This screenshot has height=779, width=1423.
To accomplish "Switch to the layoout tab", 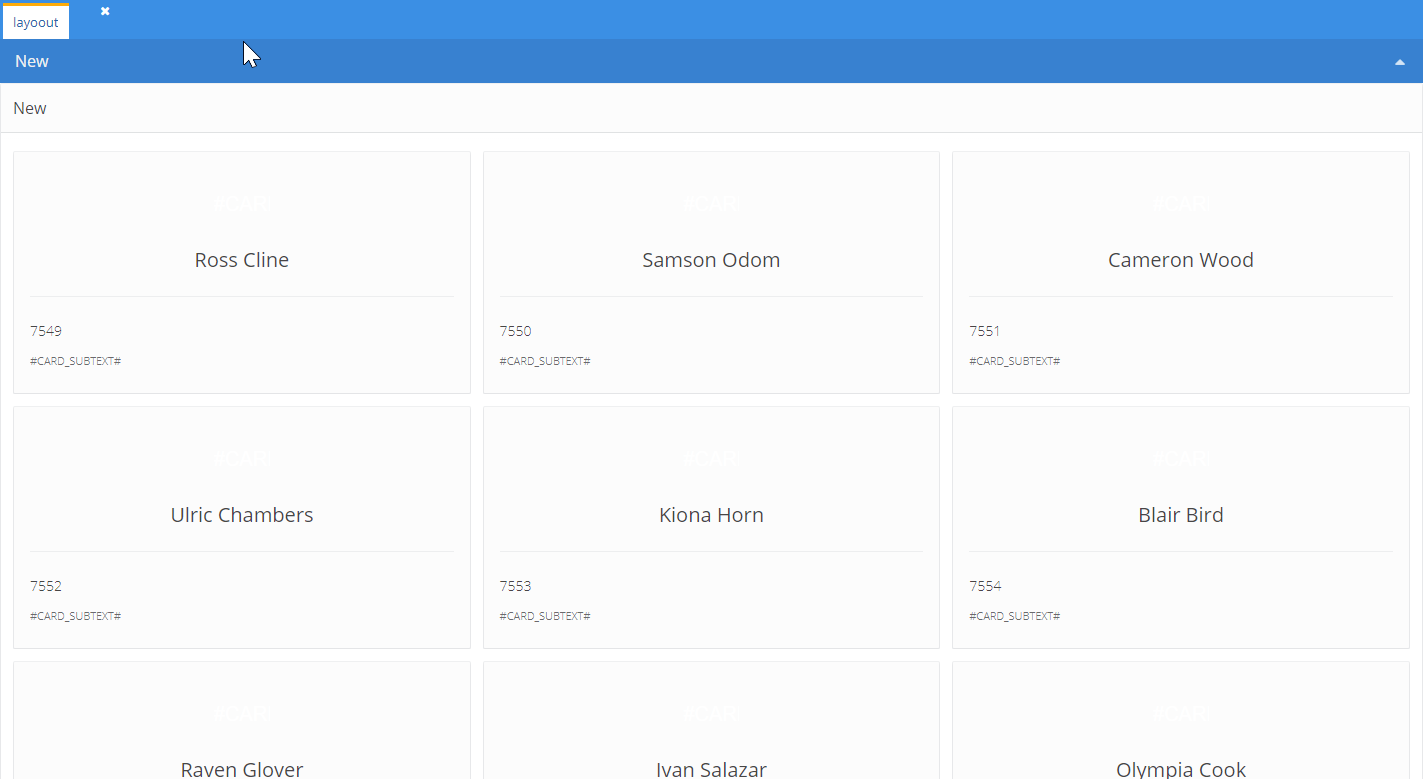I will [36, 22].
